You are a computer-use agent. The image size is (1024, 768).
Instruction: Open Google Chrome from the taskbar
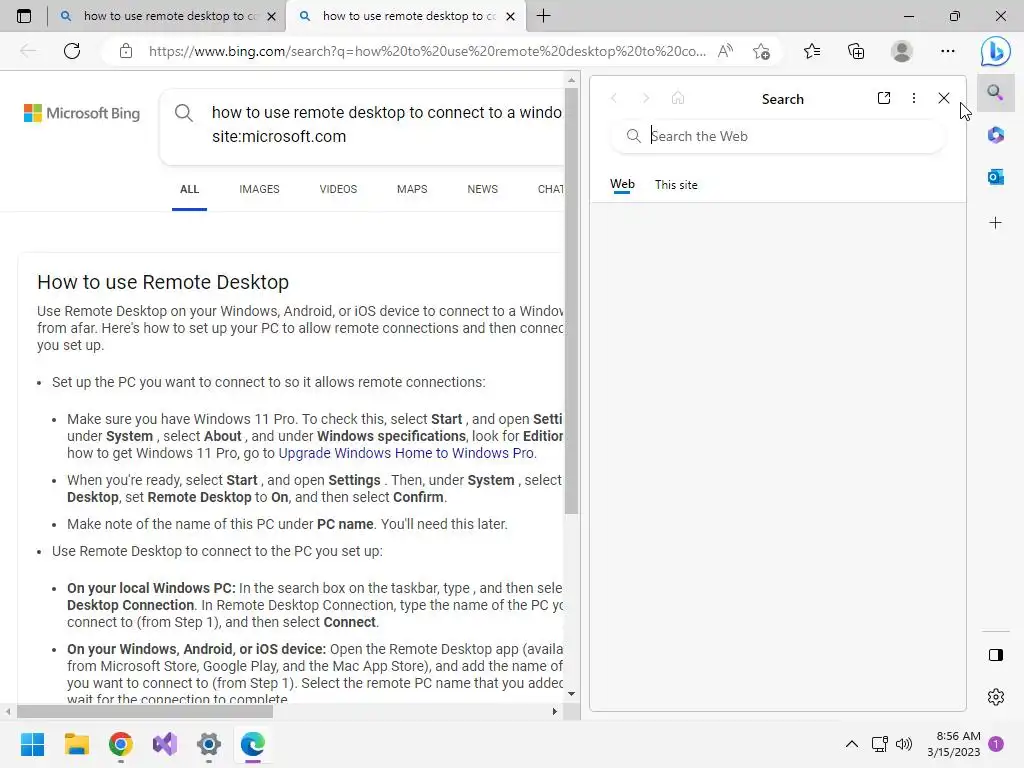(x=121, y=744)
